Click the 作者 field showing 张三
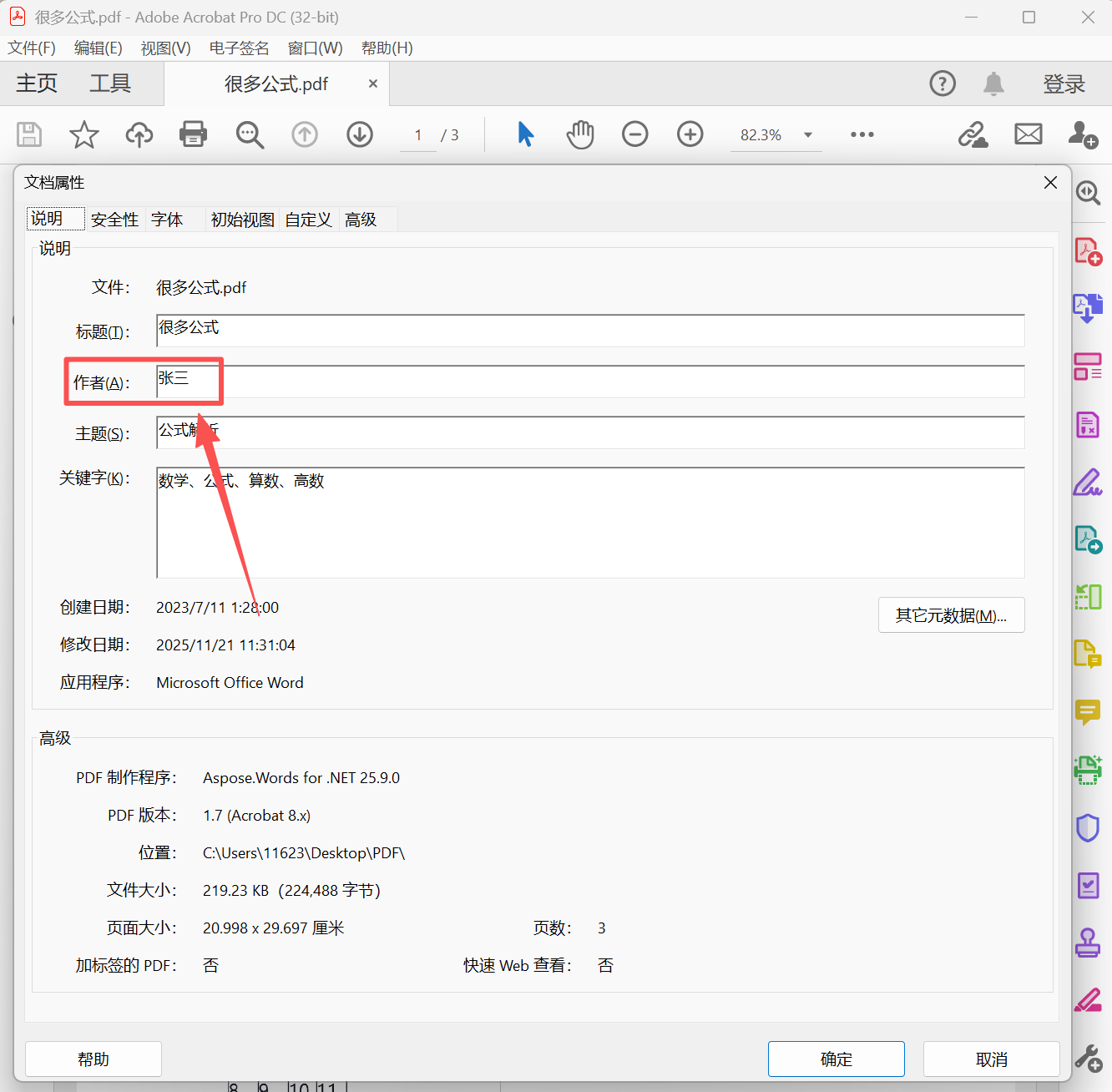 point(334,382)
